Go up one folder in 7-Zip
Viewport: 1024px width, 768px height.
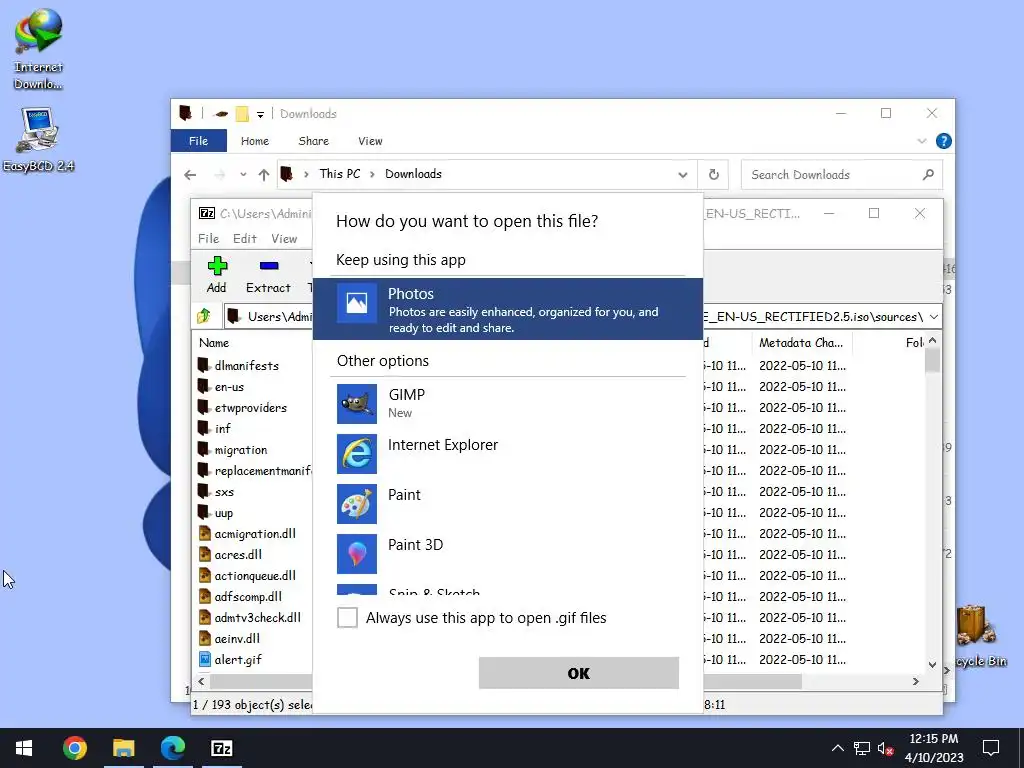click(204, 316)
